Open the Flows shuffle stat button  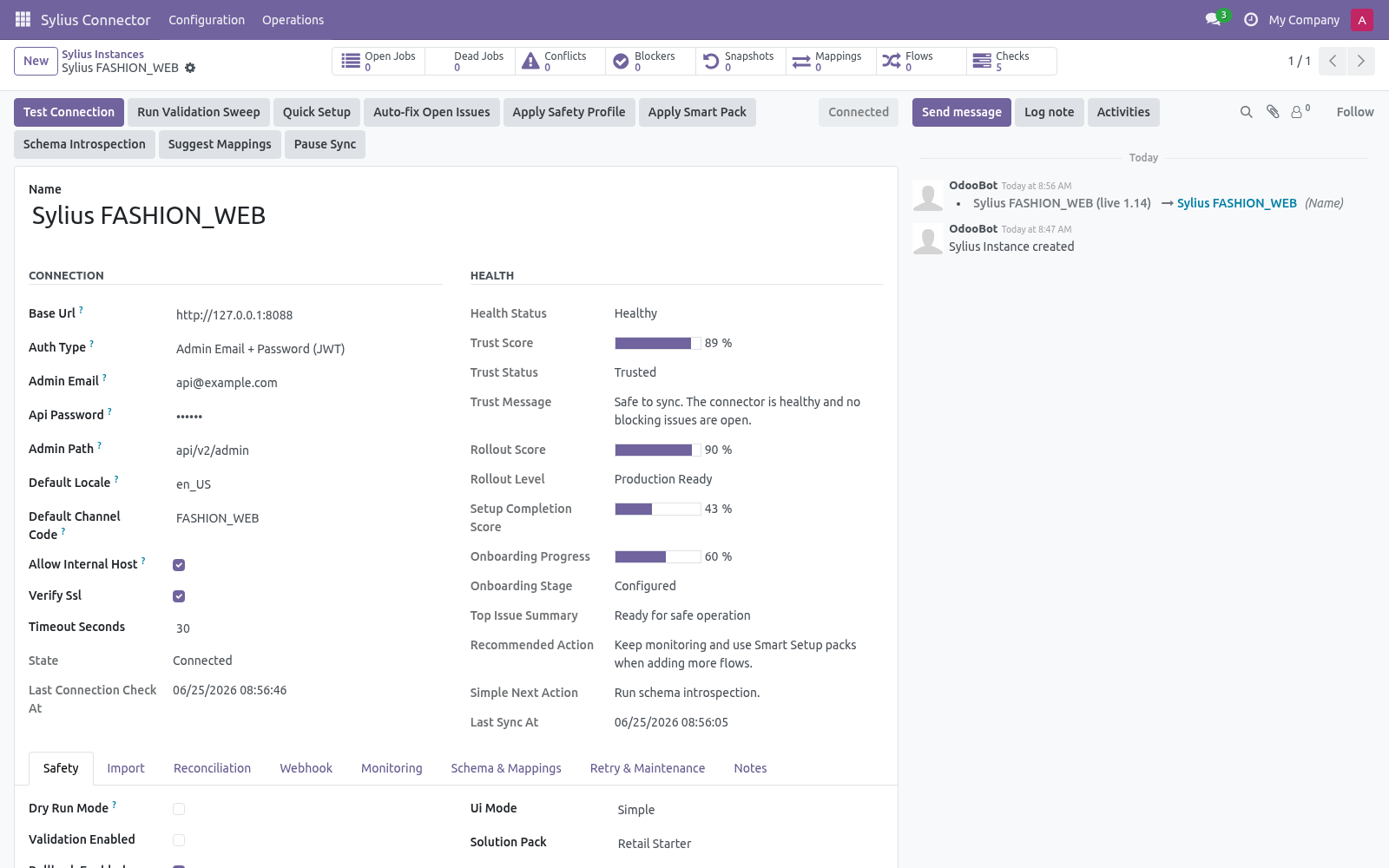[x=921, y=62]
